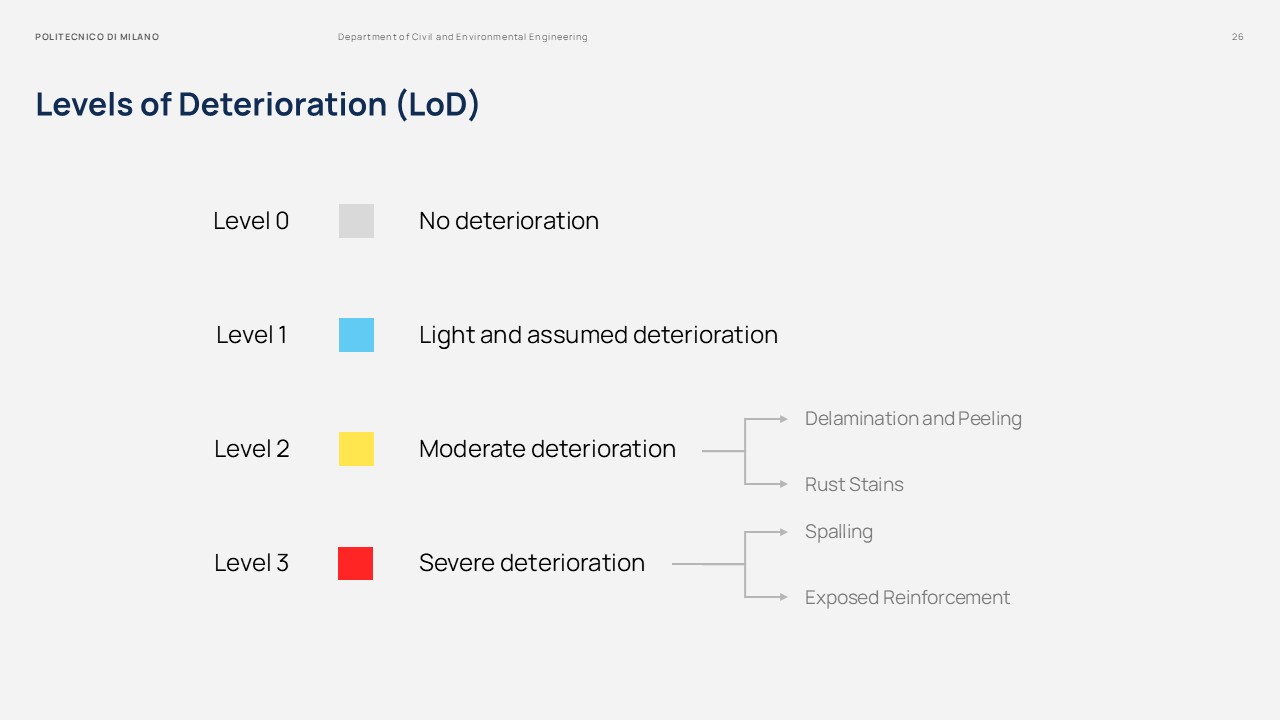
Task: Click the gray Level 0 color square
Action: pos(356,221)
